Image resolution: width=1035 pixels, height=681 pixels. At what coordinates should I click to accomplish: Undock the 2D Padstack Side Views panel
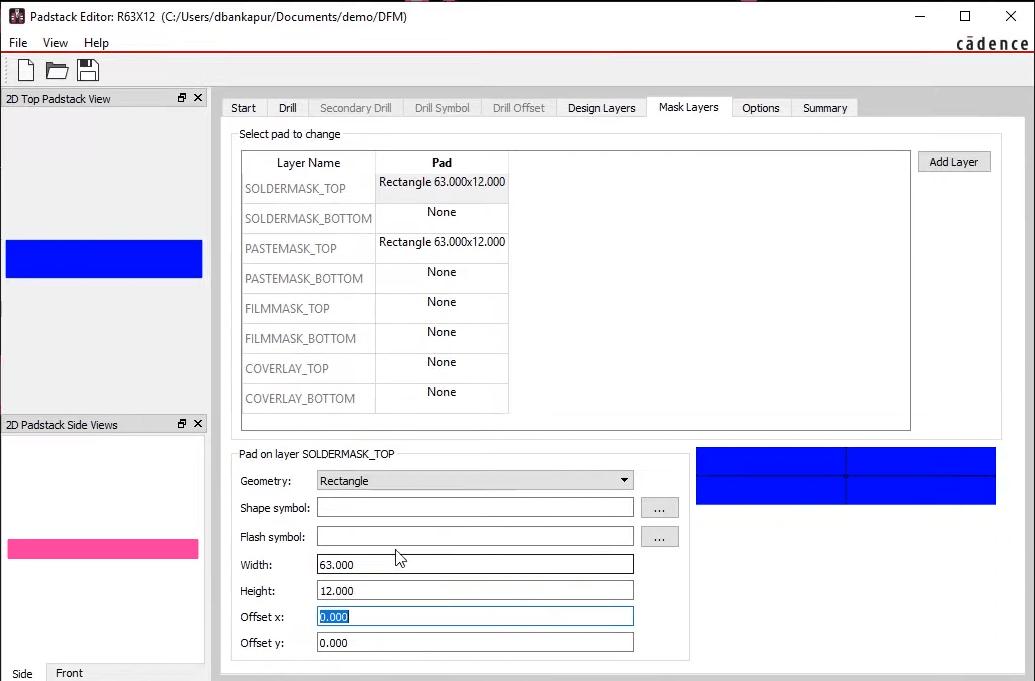coord(182,424)
